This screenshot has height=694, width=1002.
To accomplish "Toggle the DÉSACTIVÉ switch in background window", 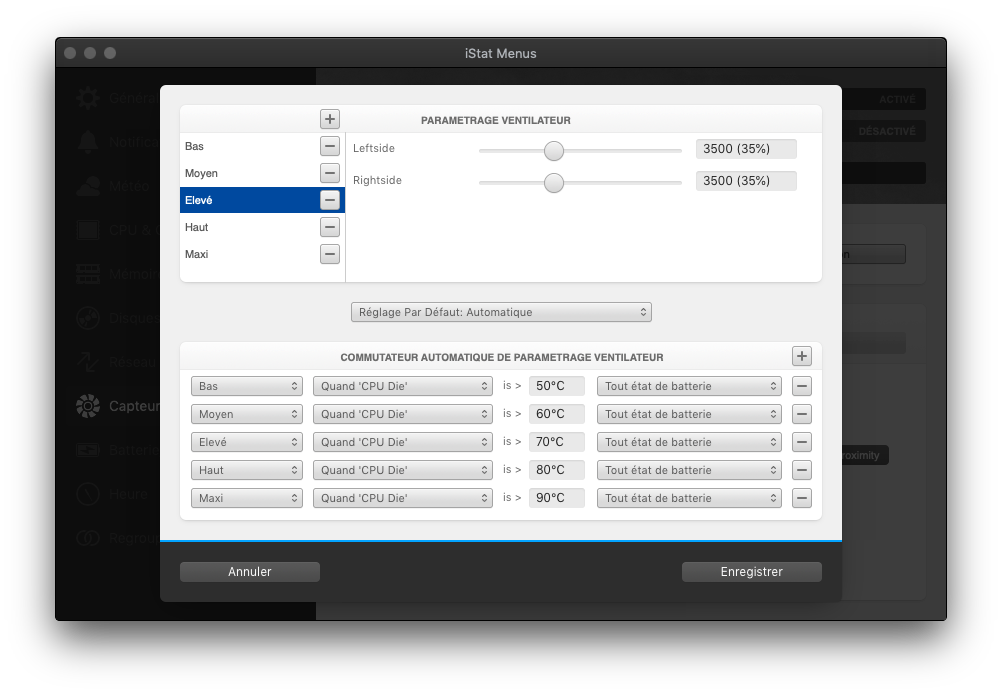I will tap(884, 131).
